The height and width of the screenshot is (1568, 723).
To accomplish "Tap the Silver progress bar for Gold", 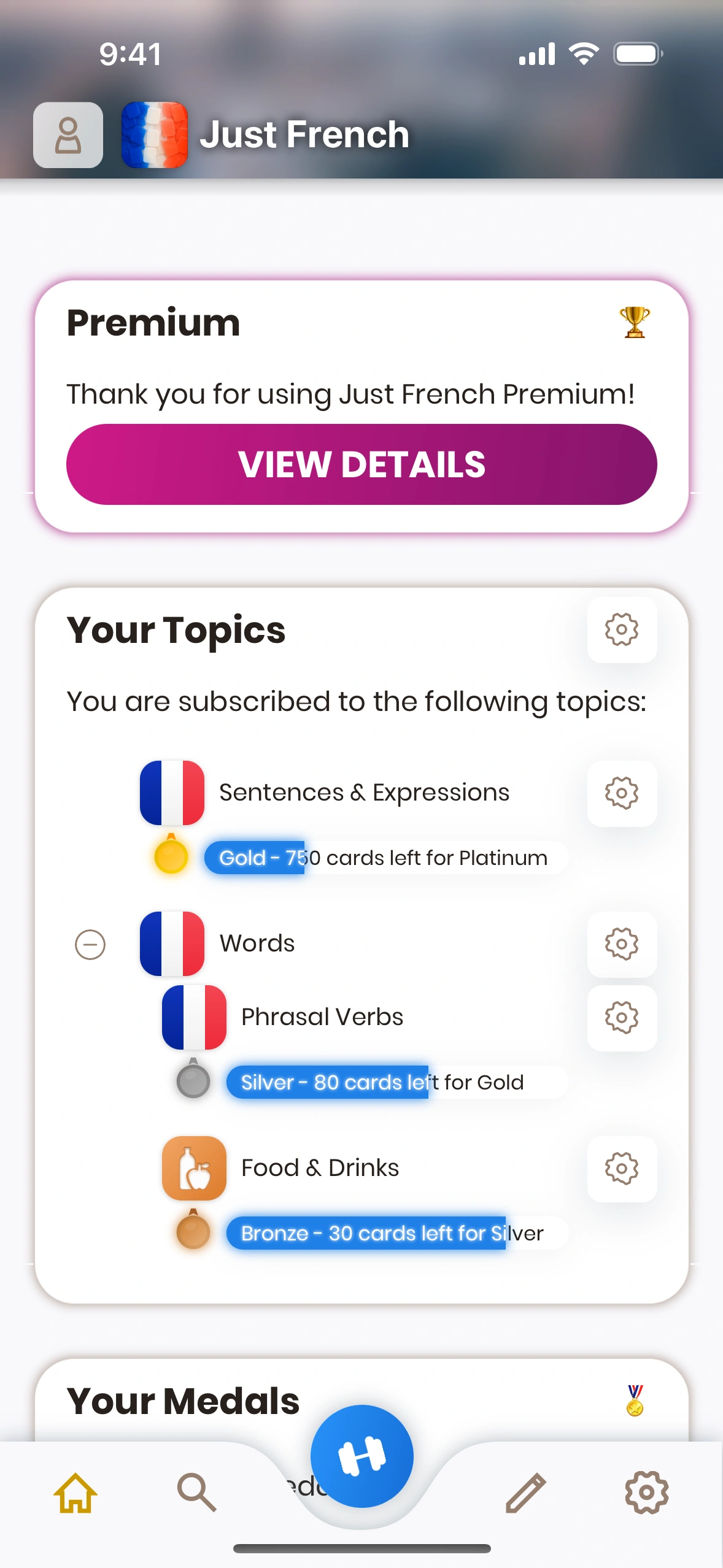I will (x=396, y=1082).
